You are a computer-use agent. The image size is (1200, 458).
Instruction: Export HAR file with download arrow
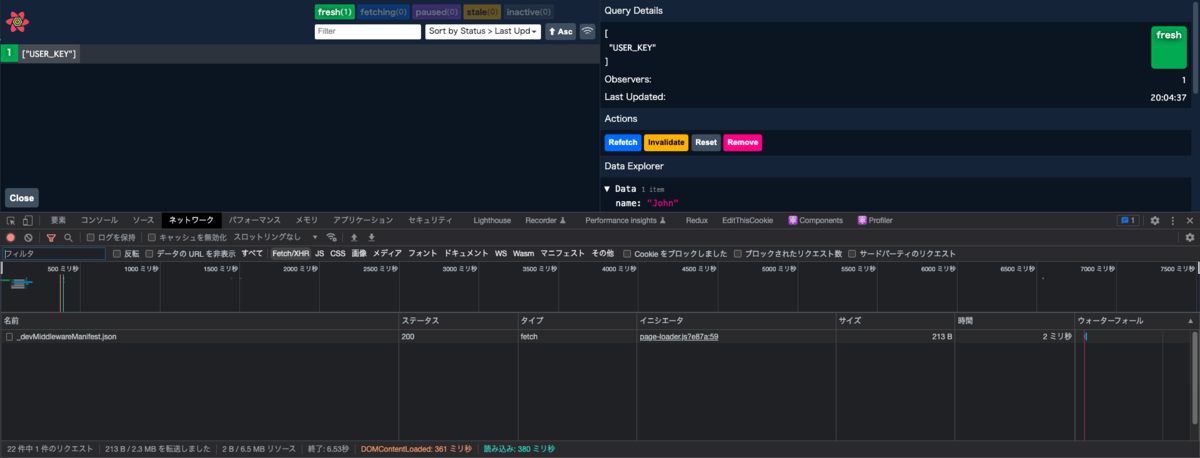pyautogui.click(x=371, y=238)
